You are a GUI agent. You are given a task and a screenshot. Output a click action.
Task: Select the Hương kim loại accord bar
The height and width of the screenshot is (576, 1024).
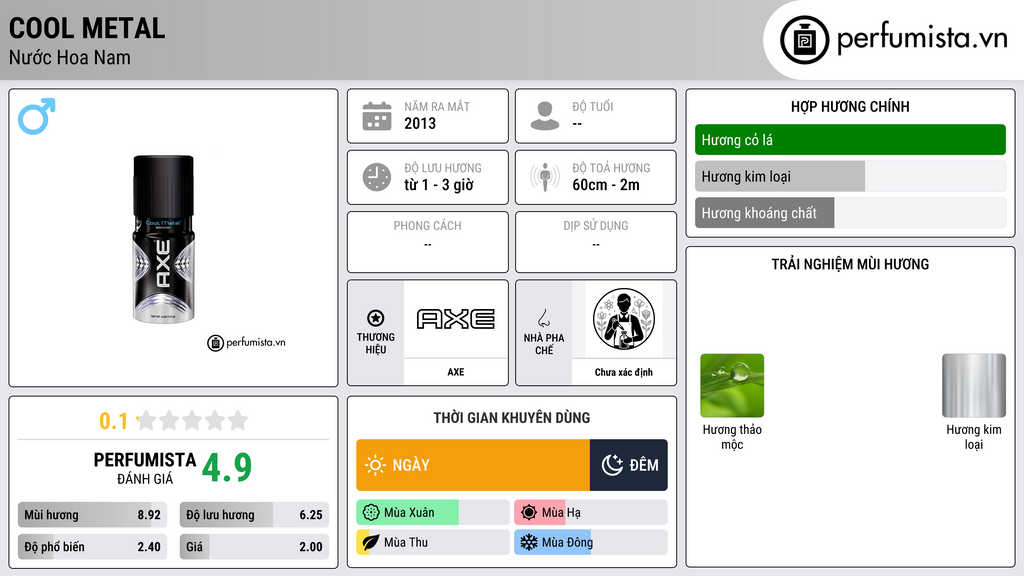click(x=850, y=176)
